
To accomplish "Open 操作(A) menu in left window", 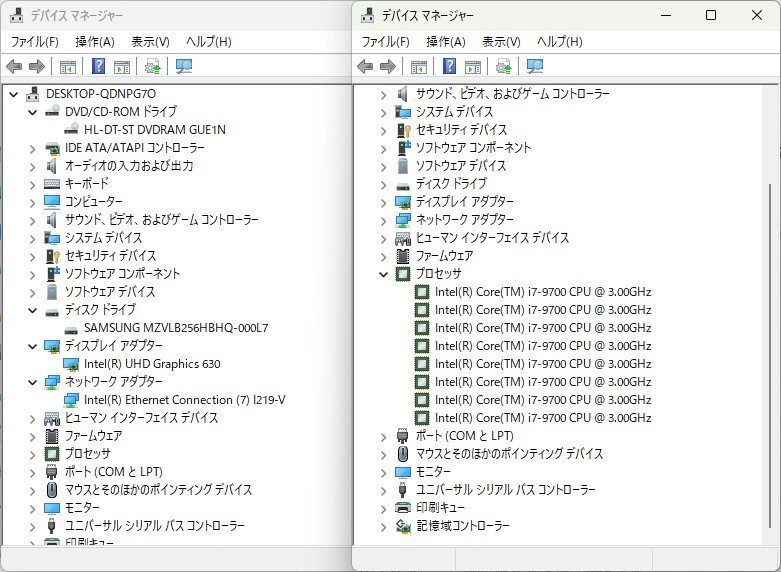I will point(95,41).
